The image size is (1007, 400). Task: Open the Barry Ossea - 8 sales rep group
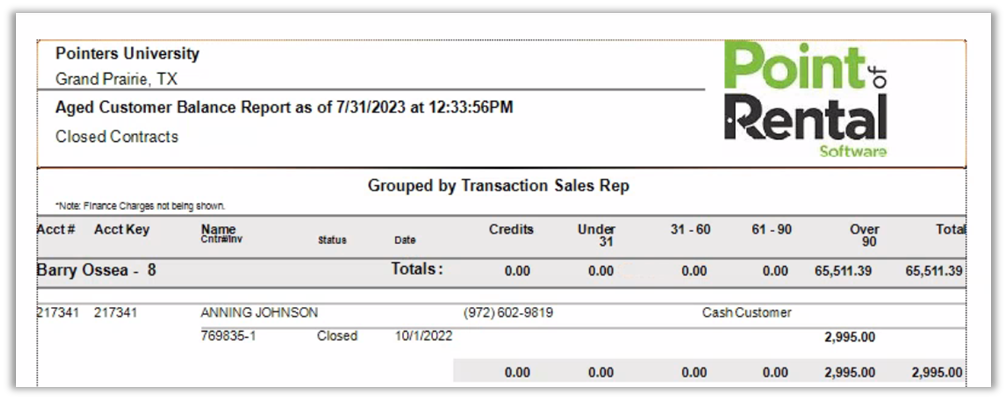[x=96, y=270]
